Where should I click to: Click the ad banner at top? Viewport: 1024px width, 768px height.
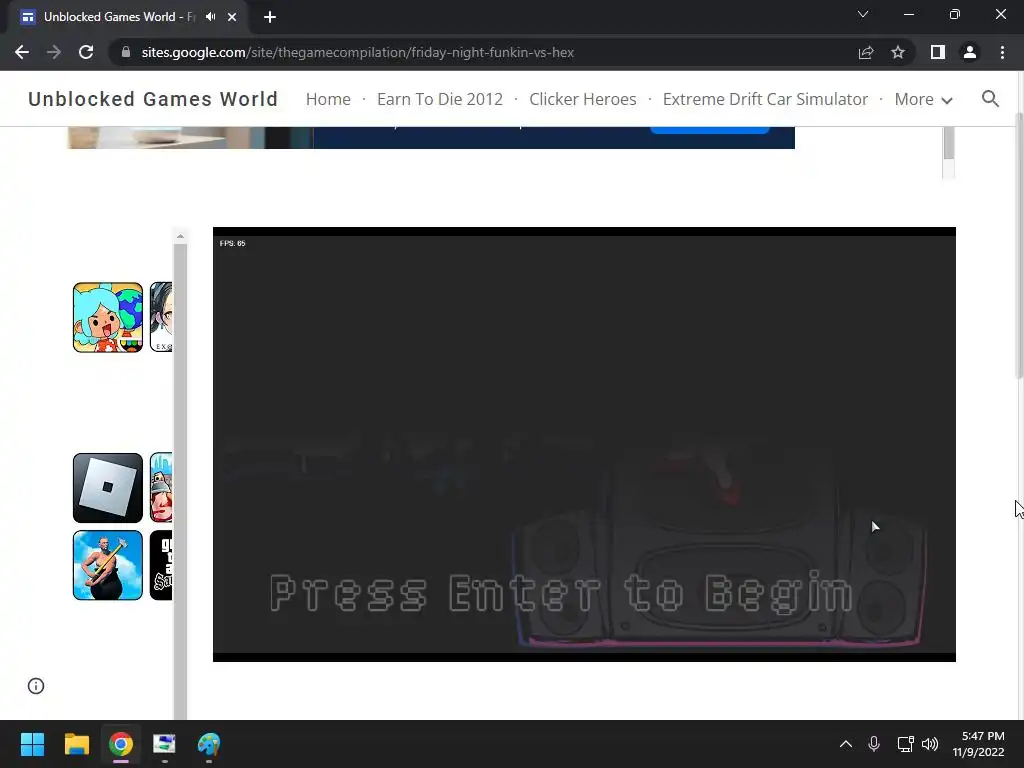tap(431, 138)
